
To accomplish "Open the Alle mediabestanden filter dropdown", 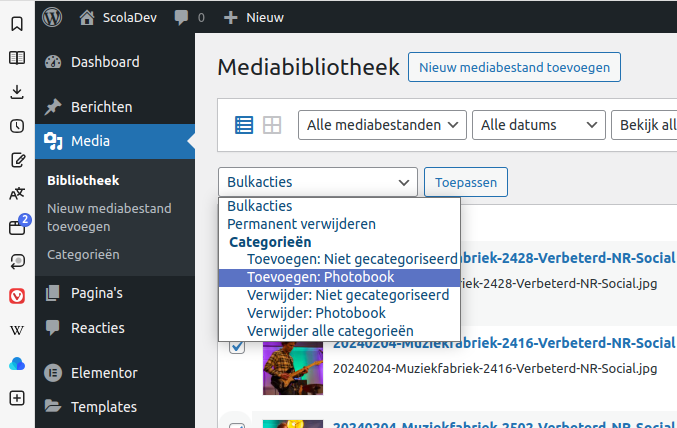I will pos(382,125).
